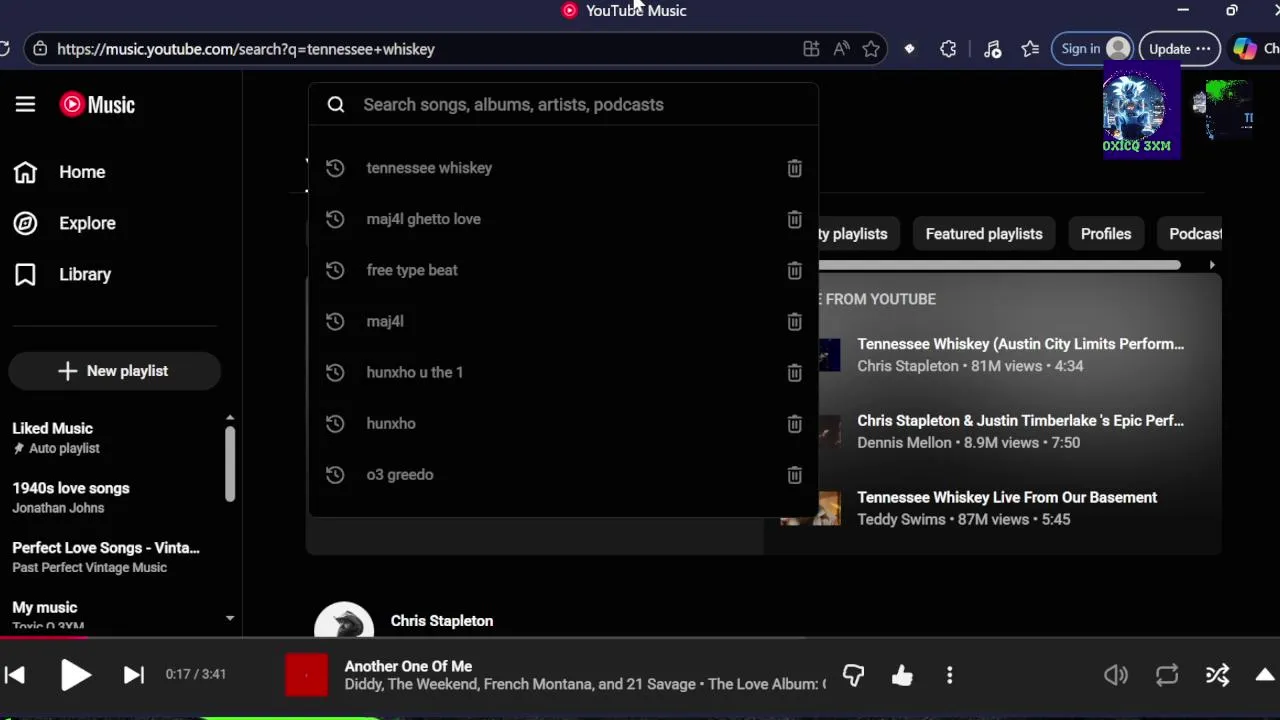Open the Copilot icon in browser toolbar
The image size is (1280, 720).
1245,49
